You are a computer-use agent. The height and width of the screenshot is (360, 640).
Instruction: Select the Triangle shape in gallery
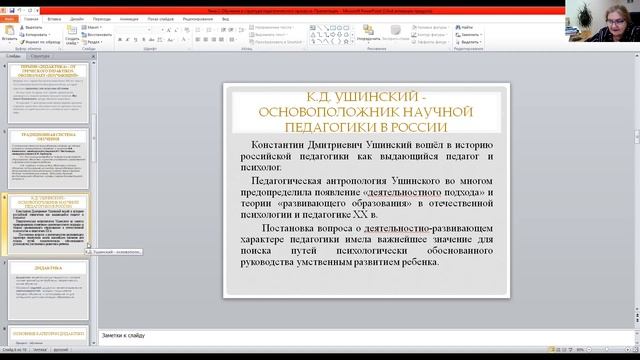click(313, 35)
